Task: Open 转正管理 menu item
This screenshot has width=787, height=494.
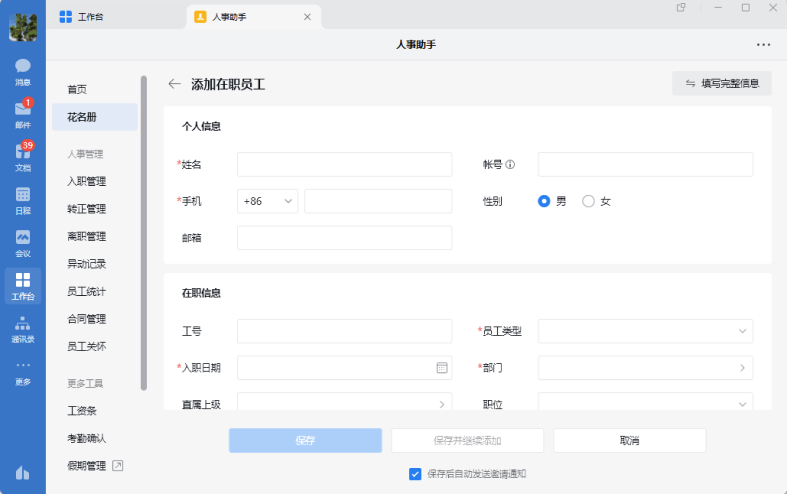Action: (x=87, y=209)
